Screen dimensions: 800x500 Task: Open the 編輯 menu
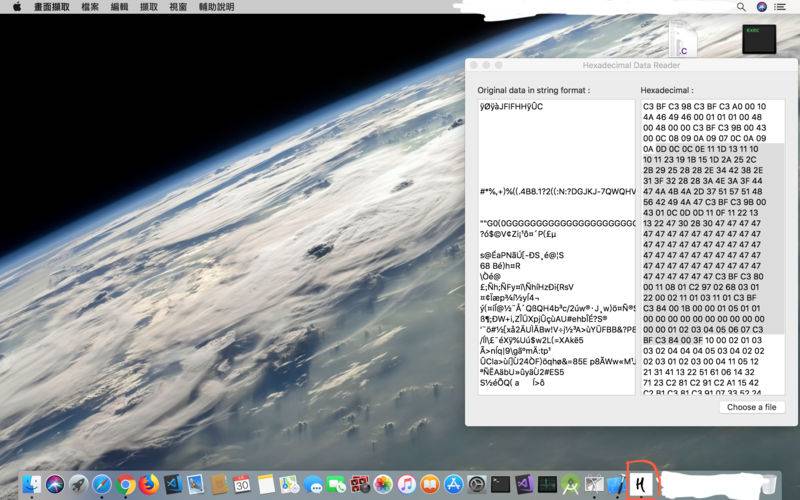pos(120,6)
